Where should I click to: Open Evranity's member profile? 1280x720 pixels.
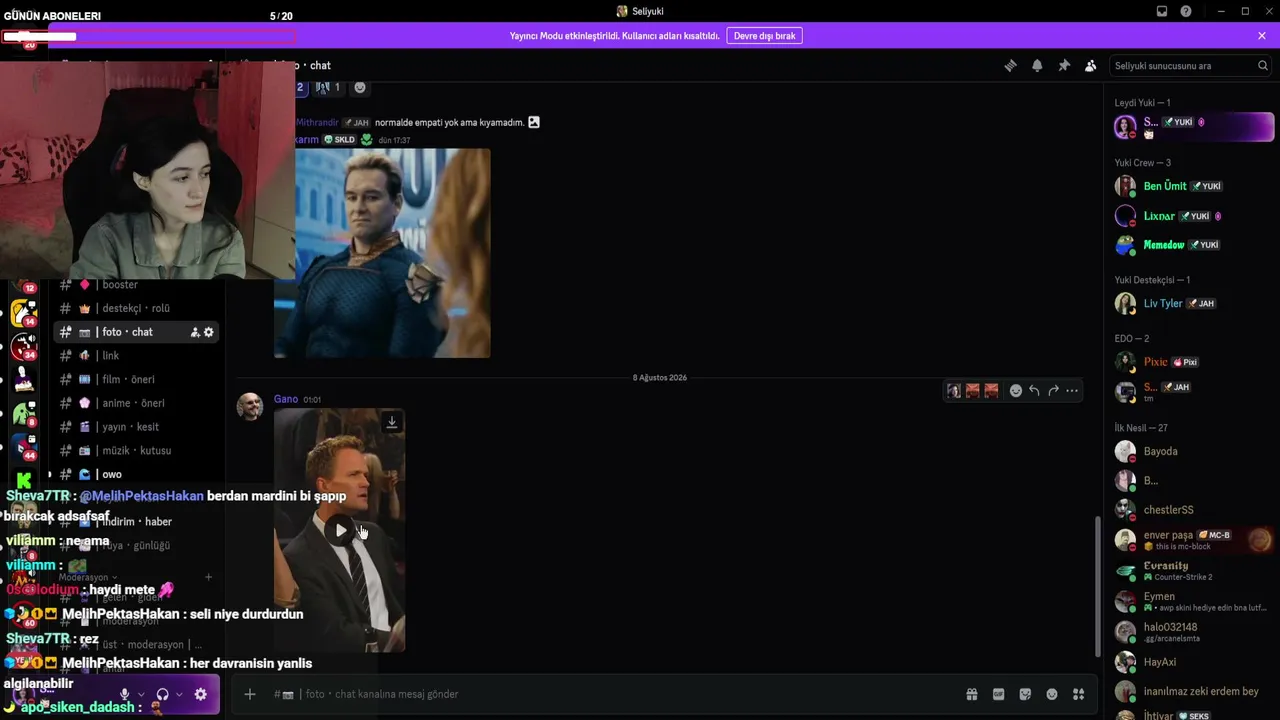point(1192,571)
